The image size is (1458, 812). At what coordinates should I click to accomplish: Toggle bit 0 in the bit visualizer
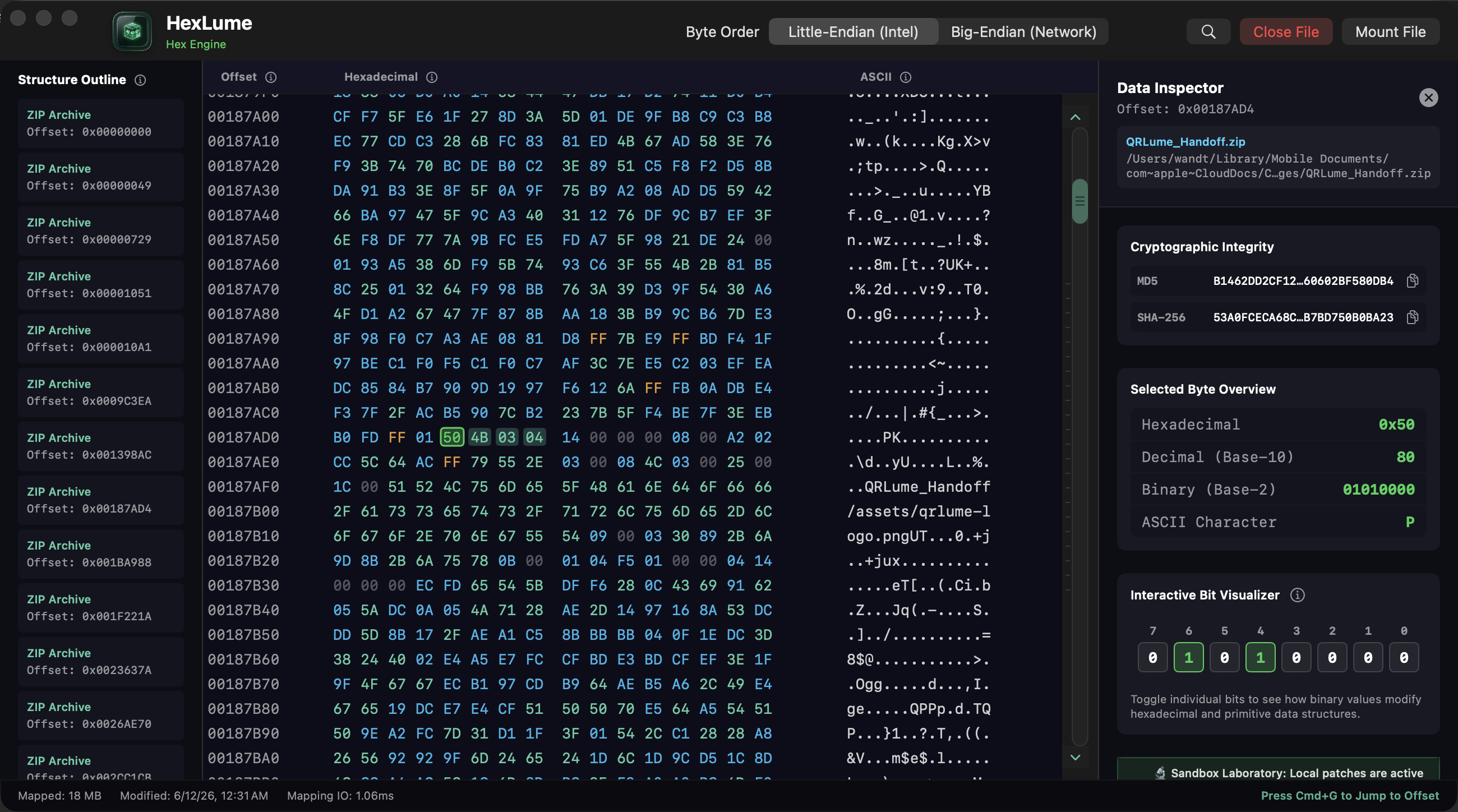click(1404, 658)
